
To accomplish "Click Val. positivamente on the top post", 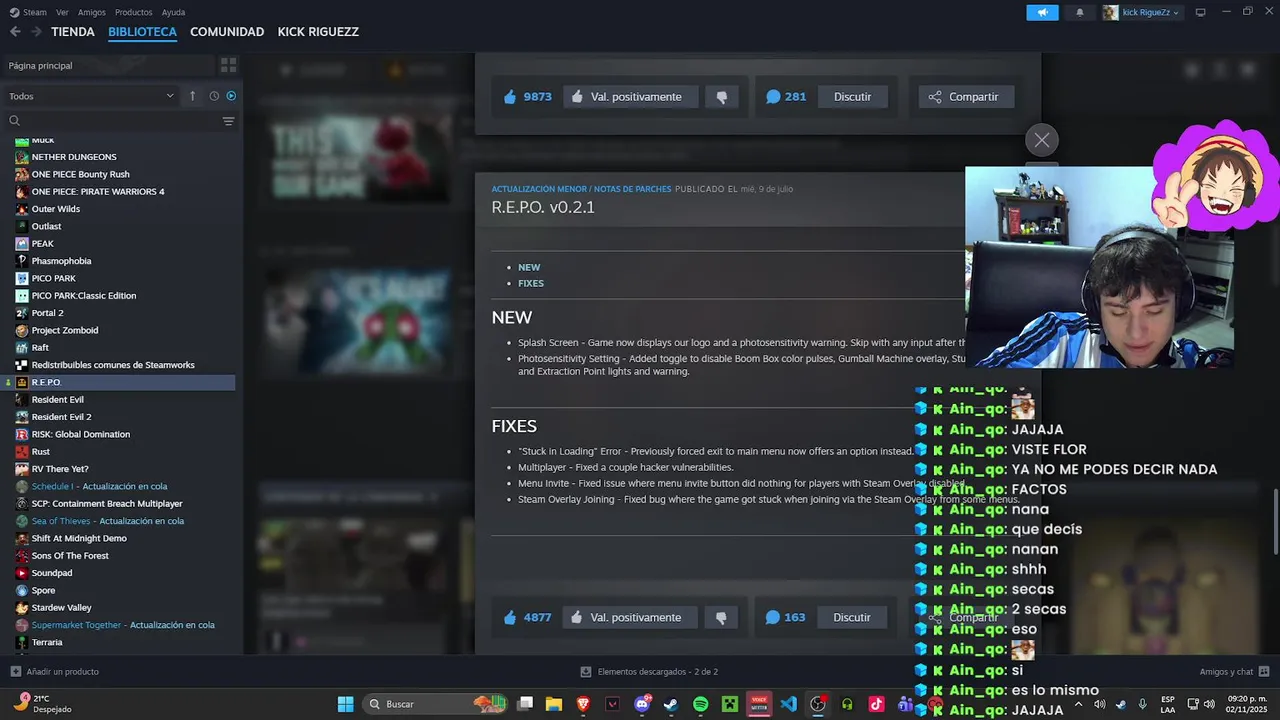I will click(630, 97).
